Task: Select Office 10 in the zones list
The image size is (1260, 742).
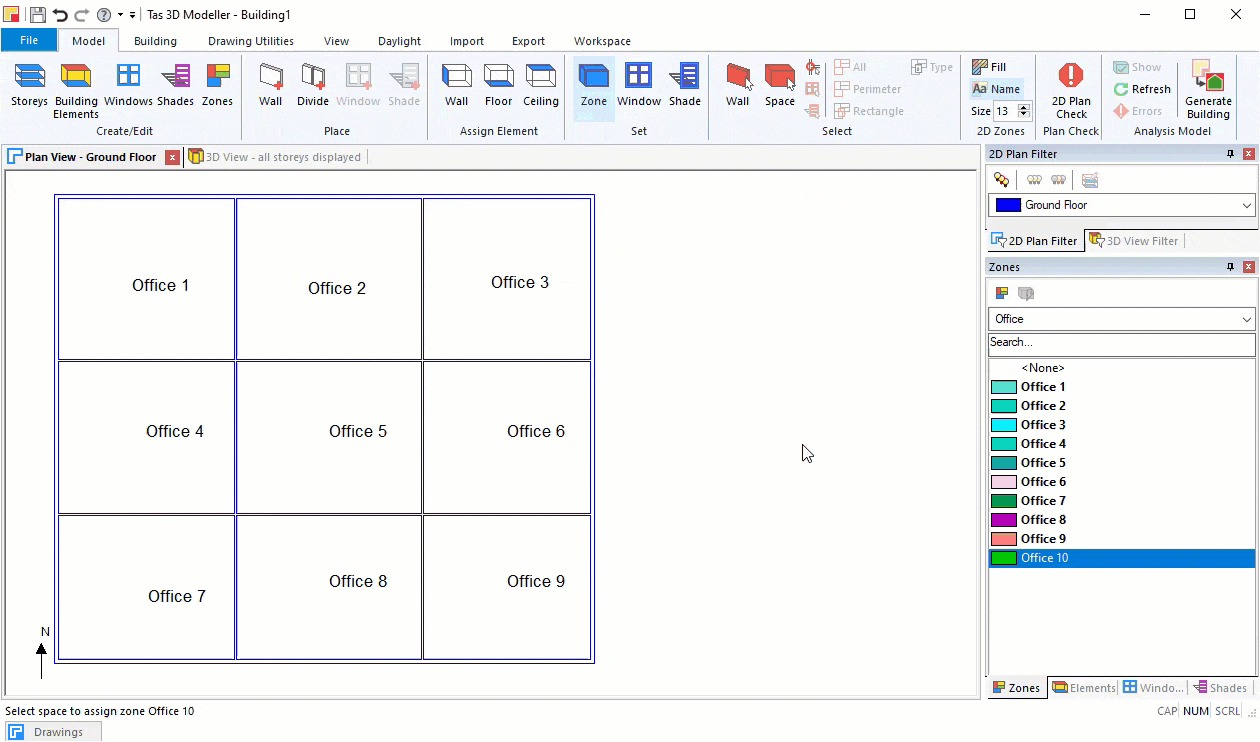Action: [1121, 558]
